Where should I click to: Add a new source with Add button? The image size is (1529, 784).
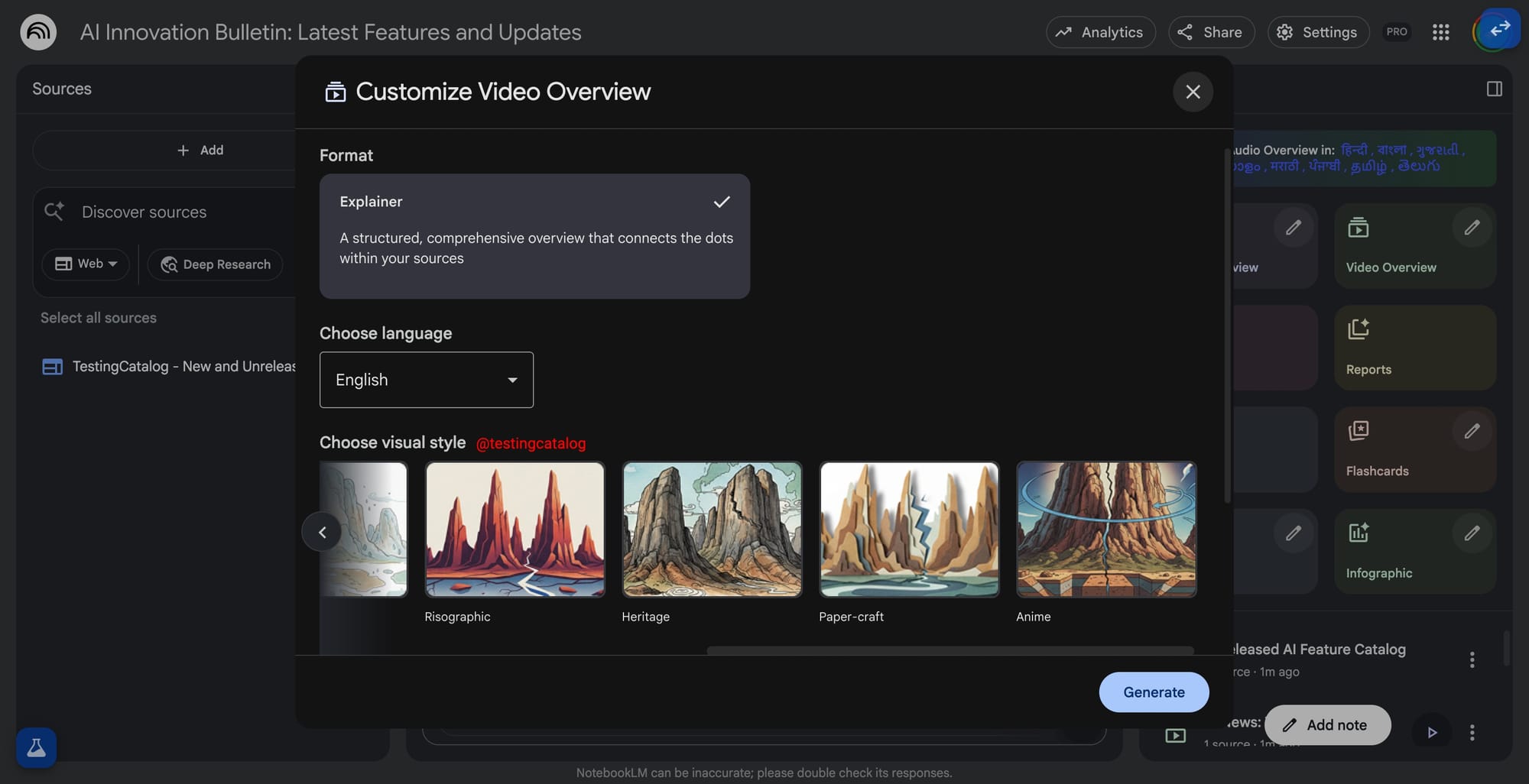point(200,150)
